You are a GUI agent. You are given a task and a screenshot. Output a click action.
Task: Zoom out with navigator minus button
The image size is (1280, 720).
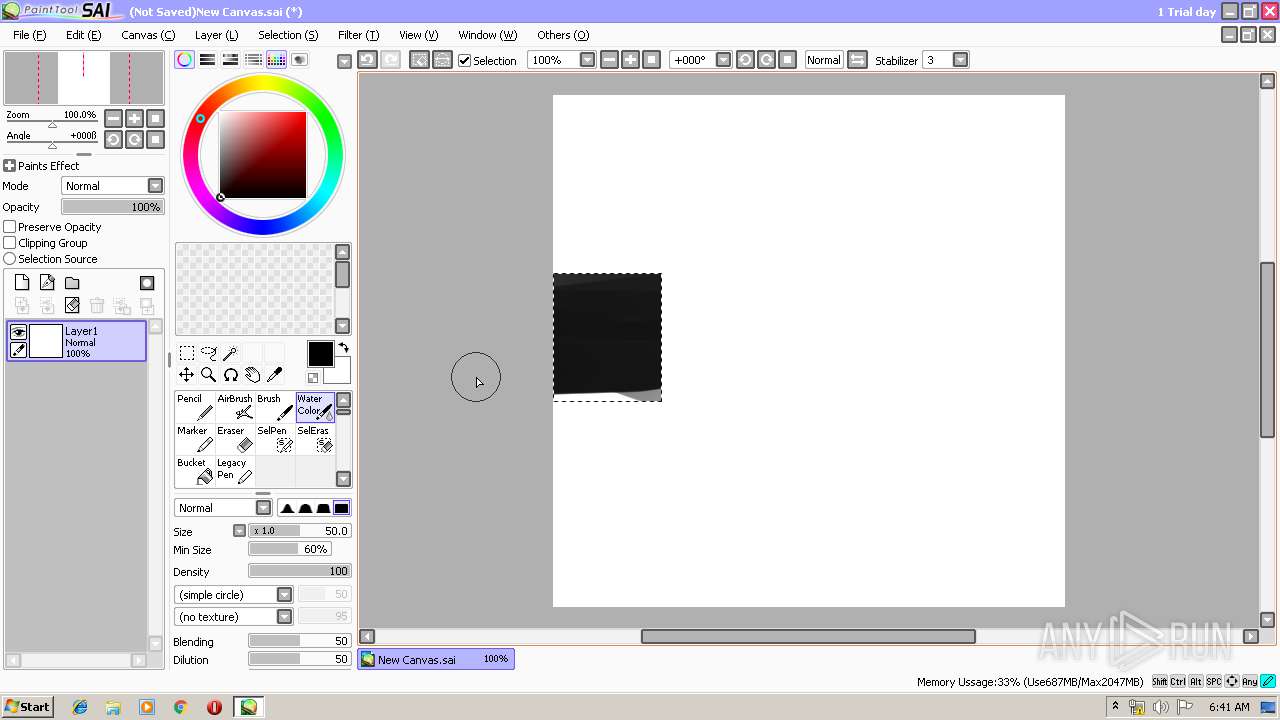pyautogui.click(x=113, y=118)
